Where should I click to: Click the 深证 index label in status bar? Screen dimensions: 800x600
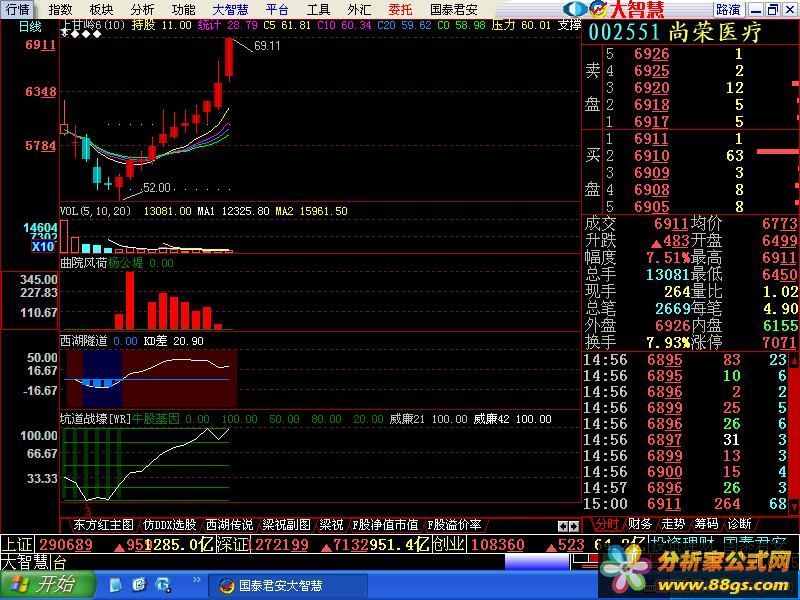tap(233, 544)
